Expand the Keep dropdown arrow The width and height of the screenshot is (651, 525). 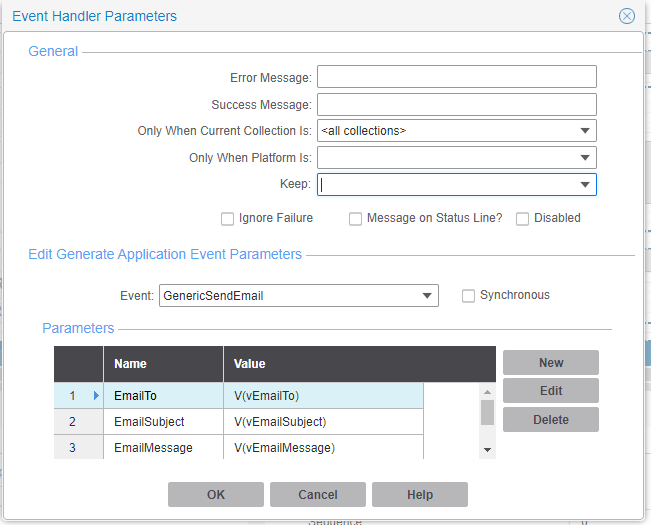pyautogui.click(x=585, y=185)
